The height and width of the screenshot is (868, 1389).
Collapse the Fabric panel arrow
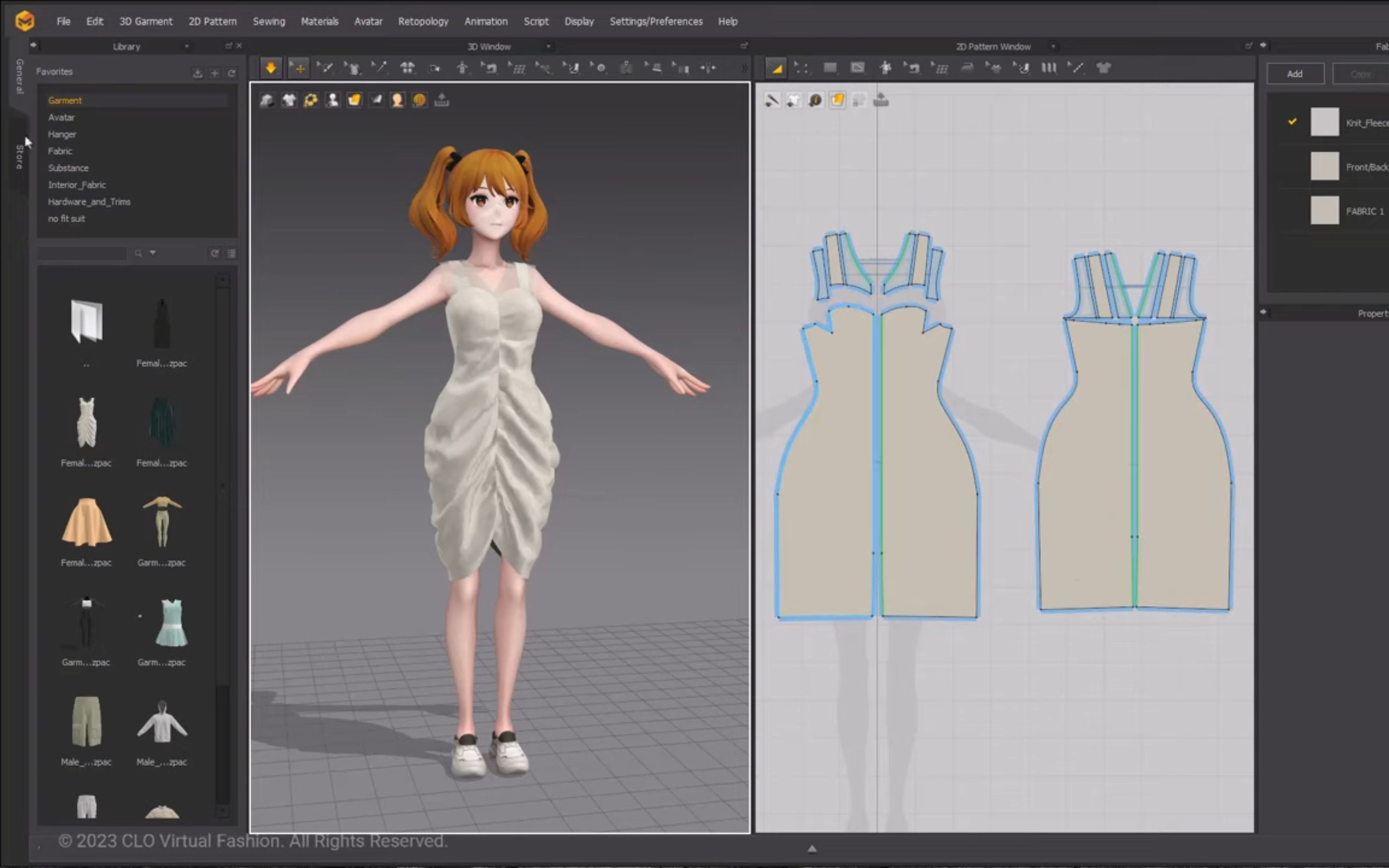1263,45
